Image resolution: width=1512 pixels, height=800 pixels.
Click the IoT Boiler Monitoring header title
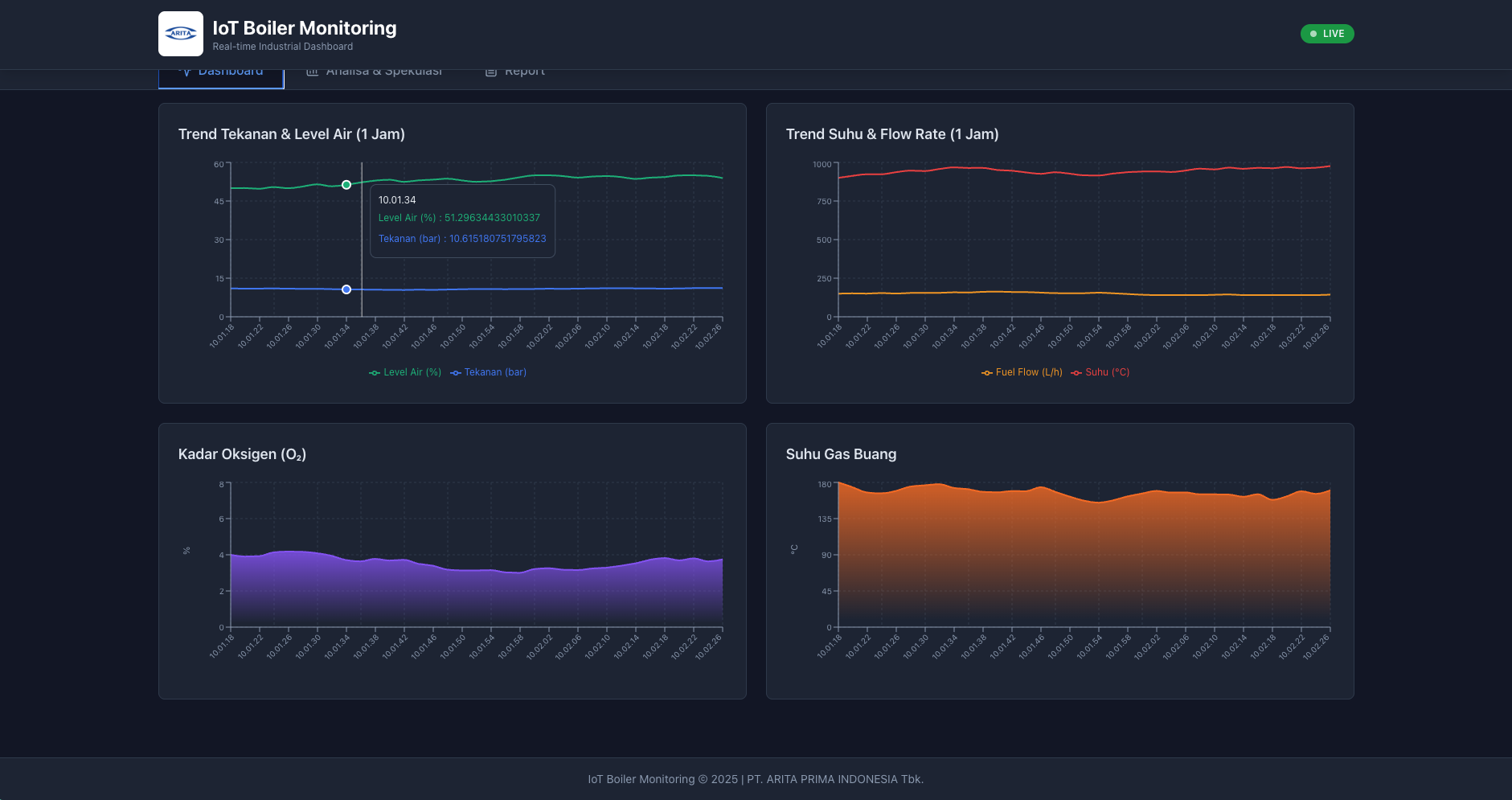pos(304,28)
